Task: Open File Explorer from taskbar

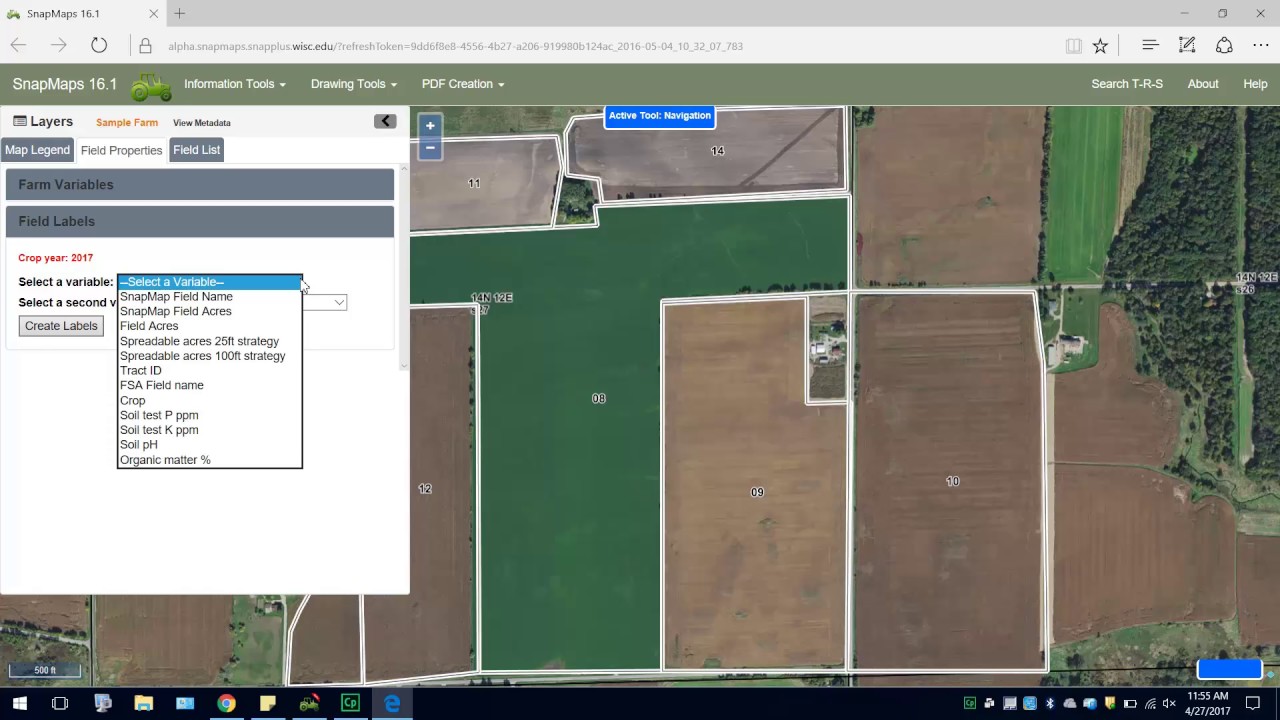Action: coord(143,703)
